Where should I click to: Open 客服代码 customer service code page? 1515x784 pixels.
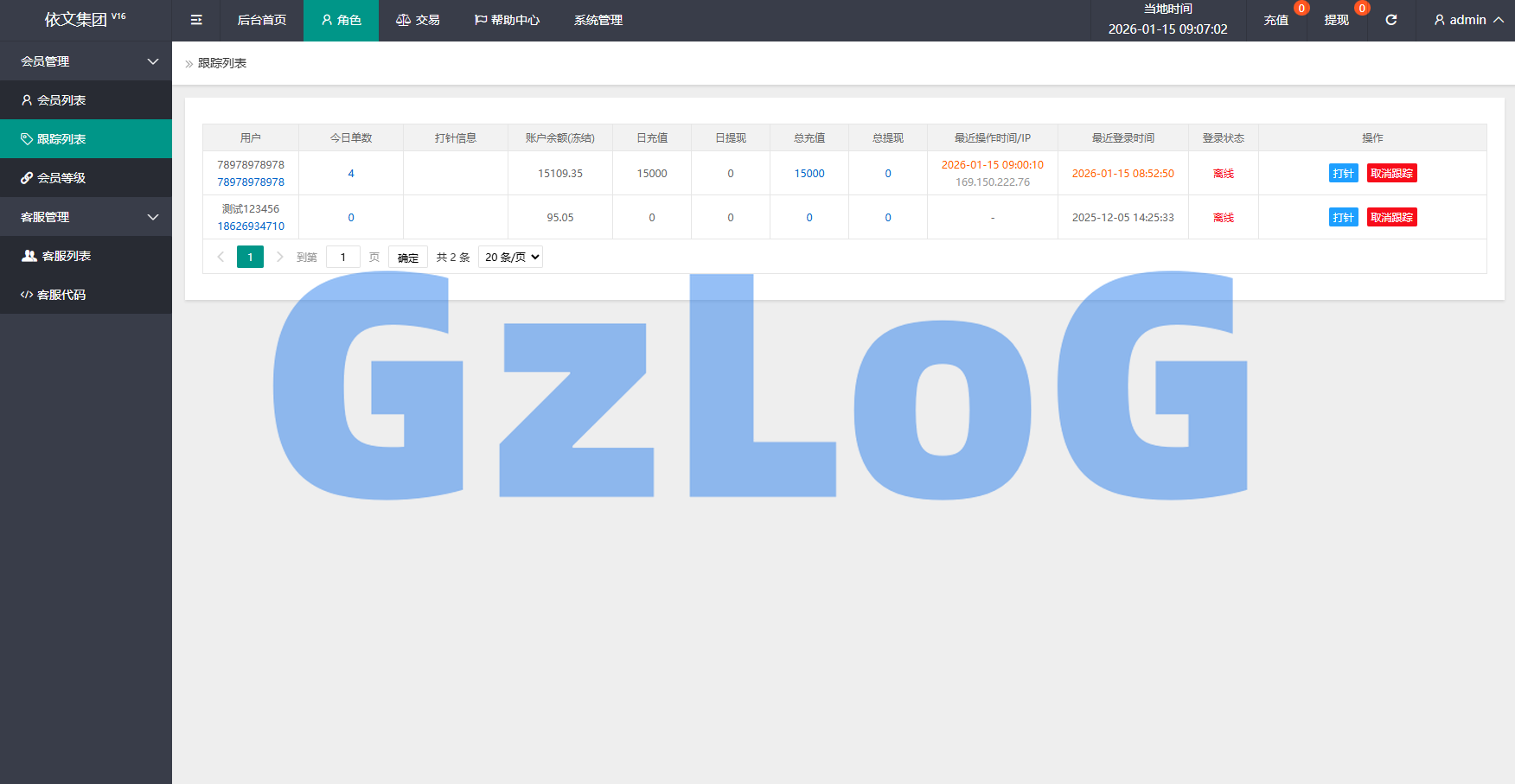(61, 295)
